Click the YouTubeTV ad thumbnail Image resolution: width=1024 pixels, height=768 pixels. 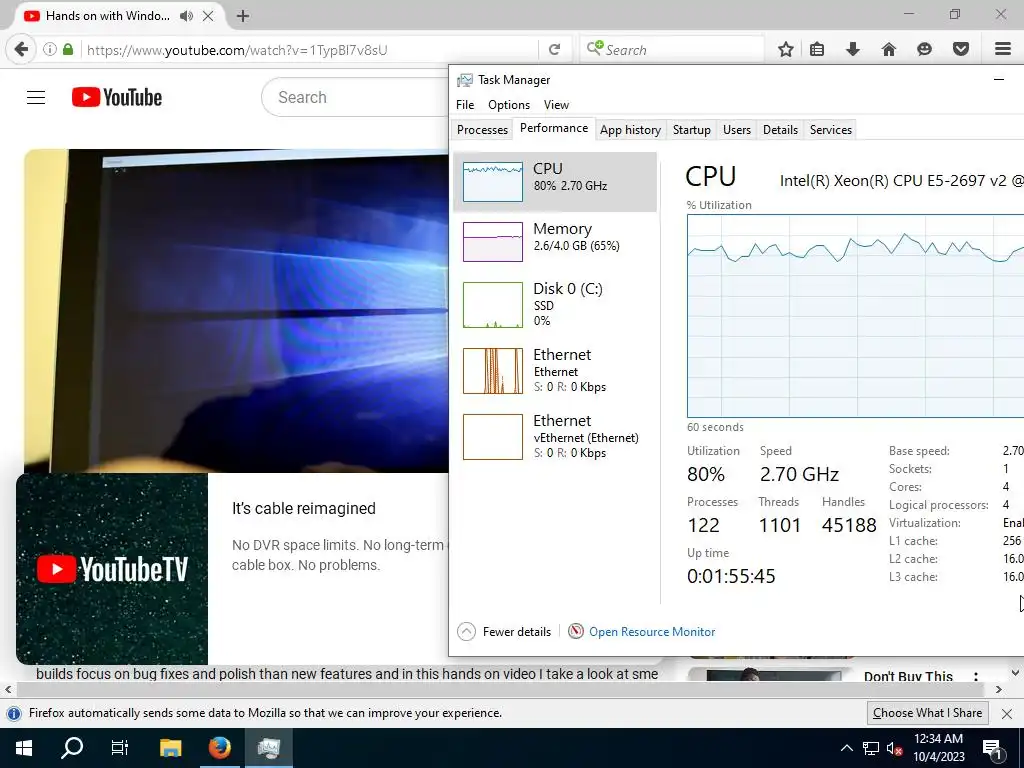(x=112, y=569)
